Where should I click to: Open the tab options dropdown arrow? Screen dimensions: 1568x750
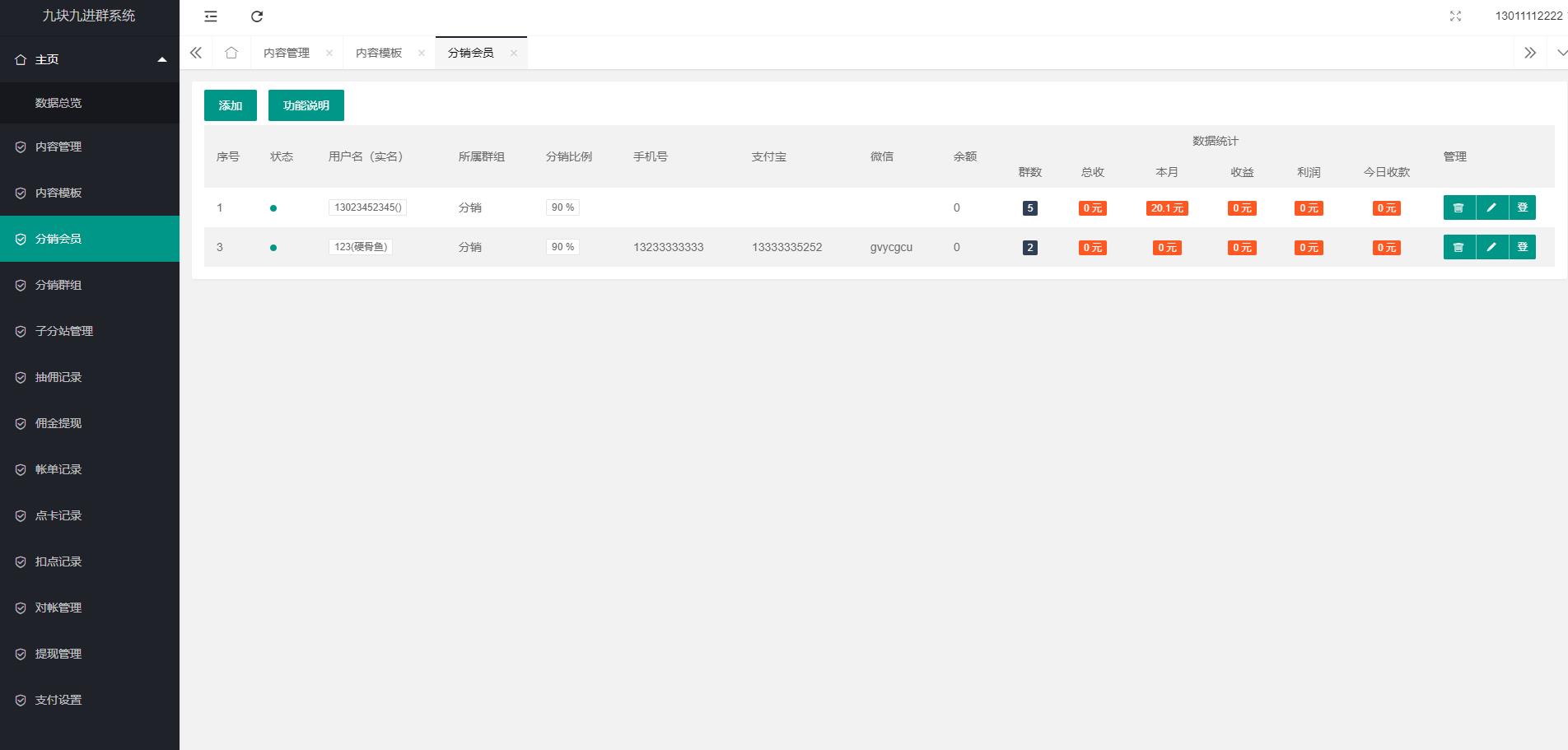(1560, 53)
